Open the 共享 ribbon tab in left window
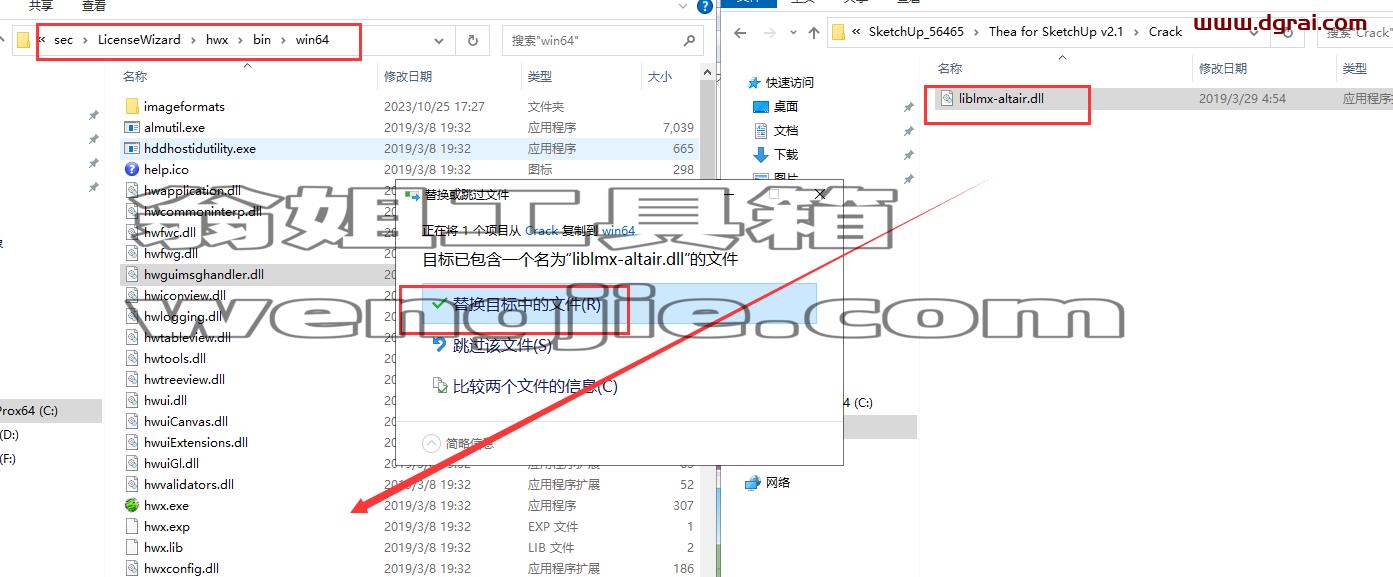Screen dimensions: 1393x577 pyautogui.click(x=41, y=6)
